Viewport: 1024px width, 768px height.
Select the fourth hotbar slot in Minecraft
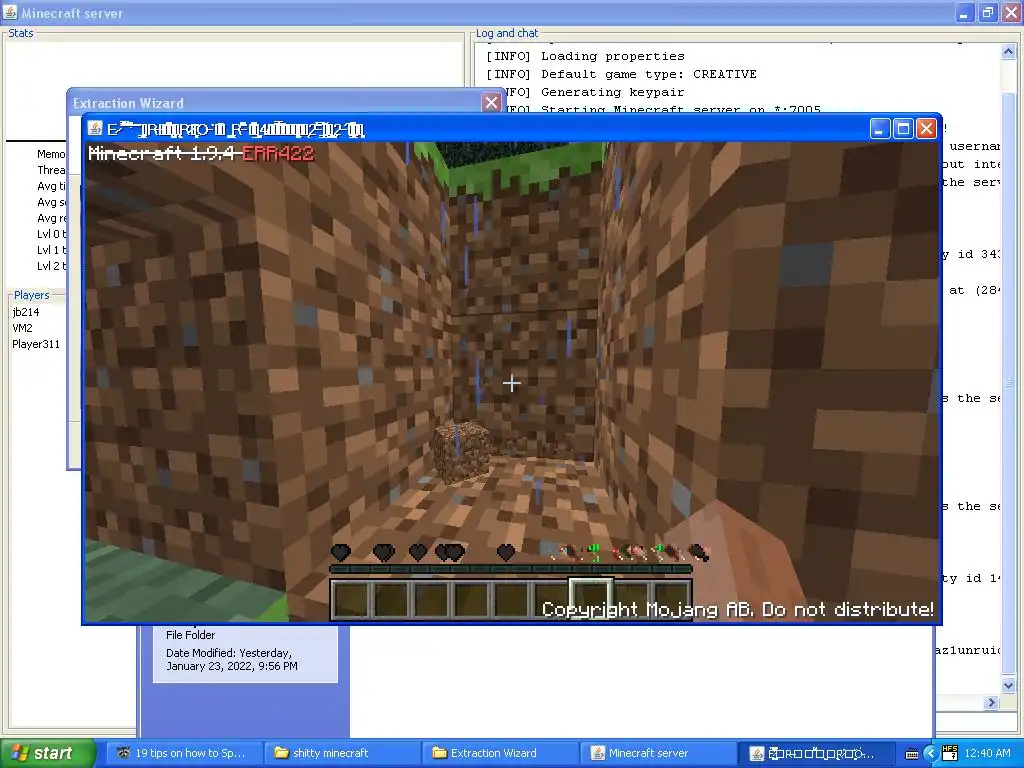pos(472,600)
